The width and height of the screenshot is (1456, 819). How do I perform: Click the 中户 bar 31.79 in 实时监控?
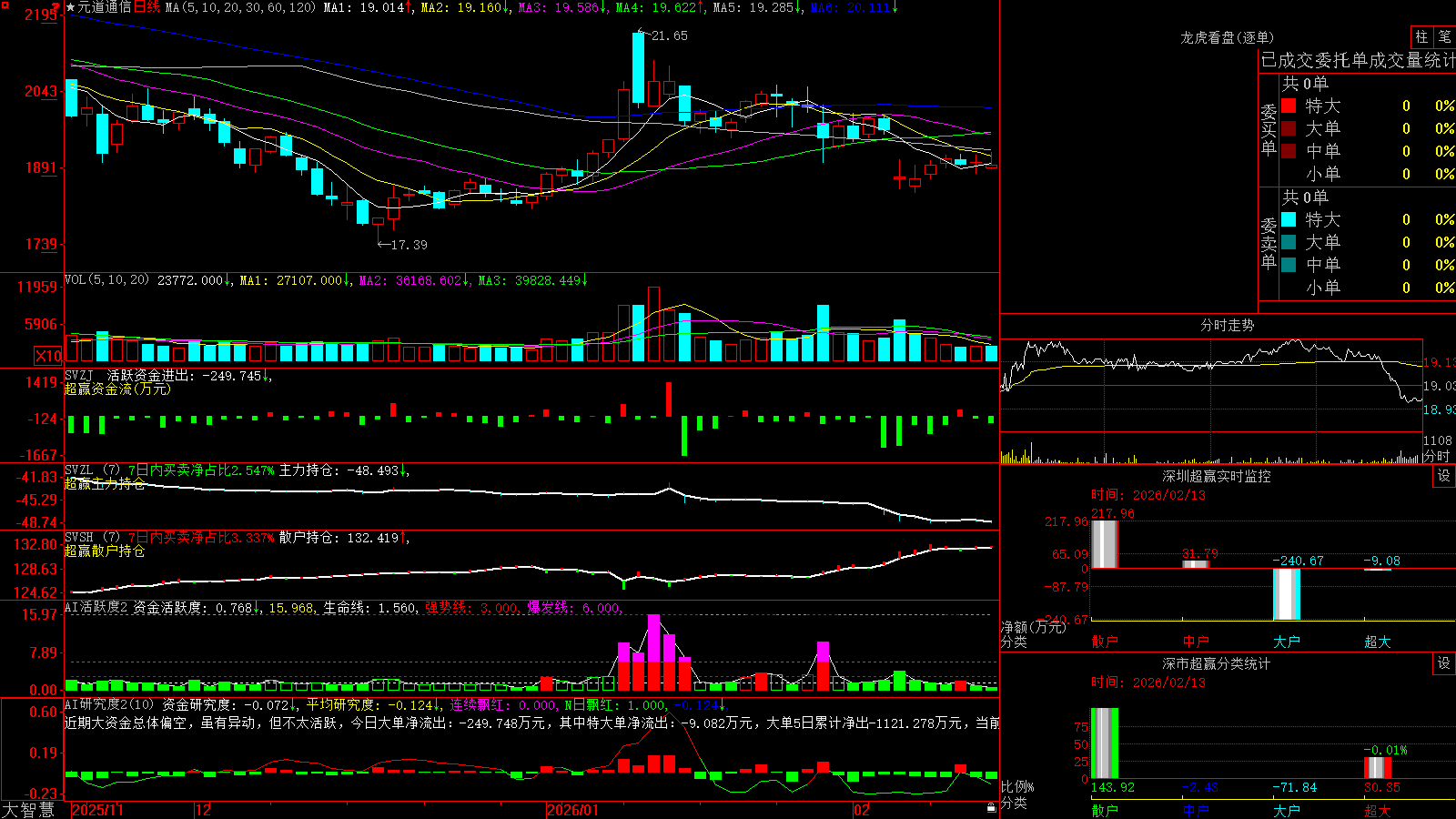[1196, 564]
